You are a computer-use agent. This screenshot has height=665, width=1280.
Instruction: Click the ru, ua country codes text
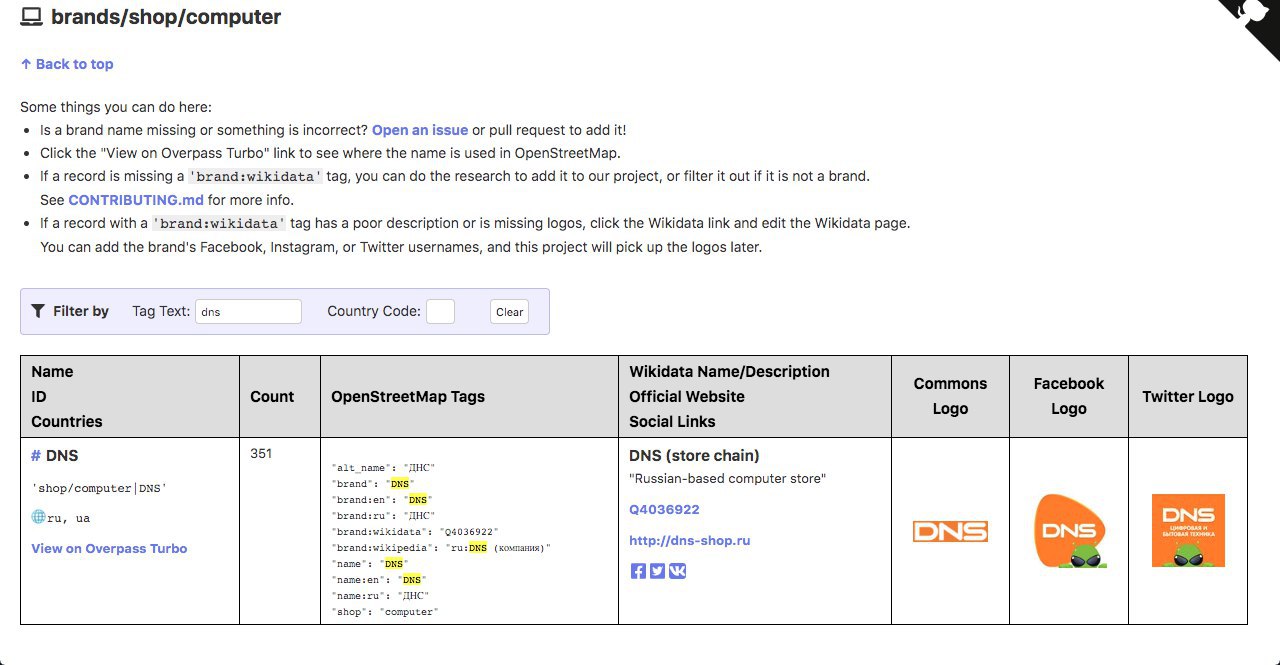tap(69, 518)
